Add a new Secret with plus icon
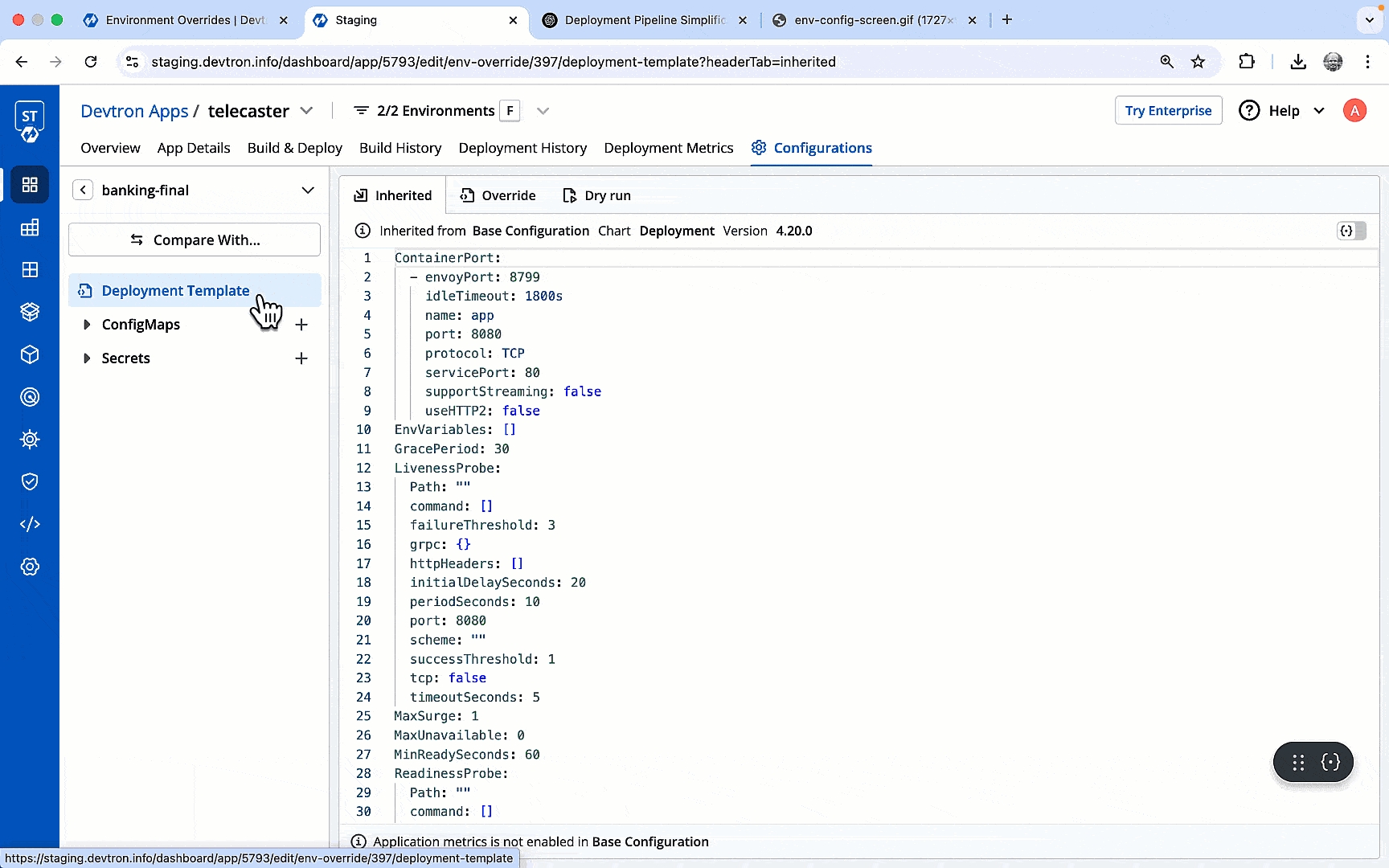Screen dimensions: 1389x868 pyautogui.click(x=301, y=358)
